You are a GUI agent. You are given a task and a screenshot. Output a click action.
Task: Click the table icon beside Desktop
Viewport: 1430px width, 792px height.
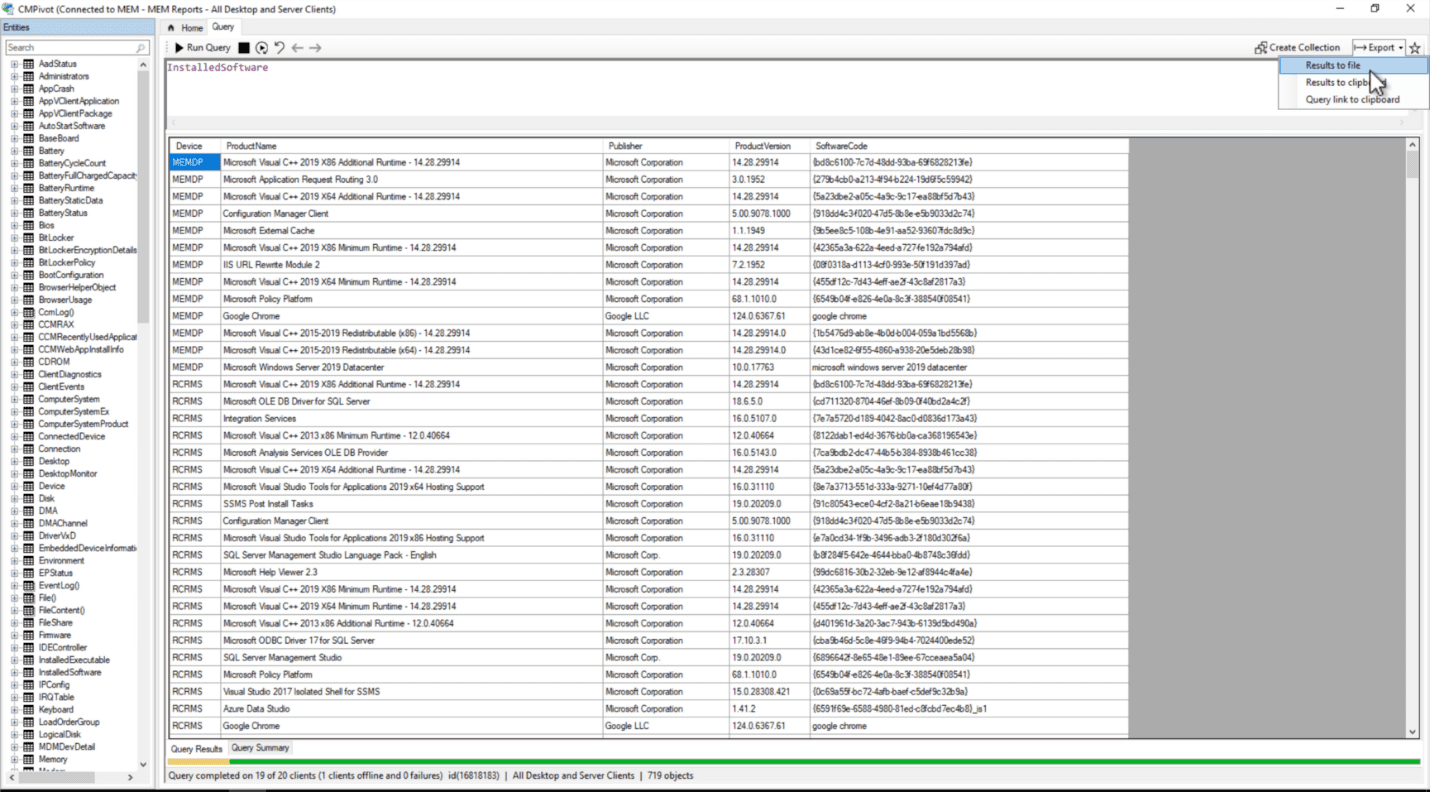tap(28, 462)
